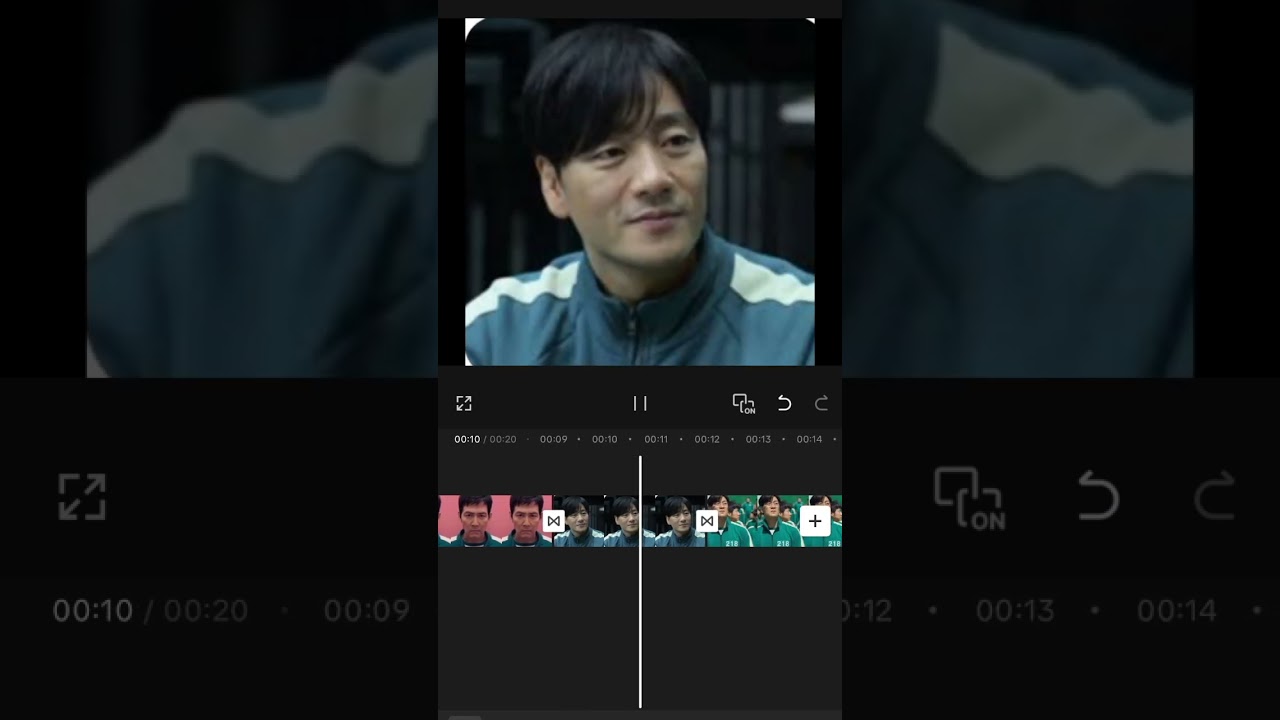Screen dimensions: 1280x720
Task: Tap the video preview of the man
Action: [640, 192]
